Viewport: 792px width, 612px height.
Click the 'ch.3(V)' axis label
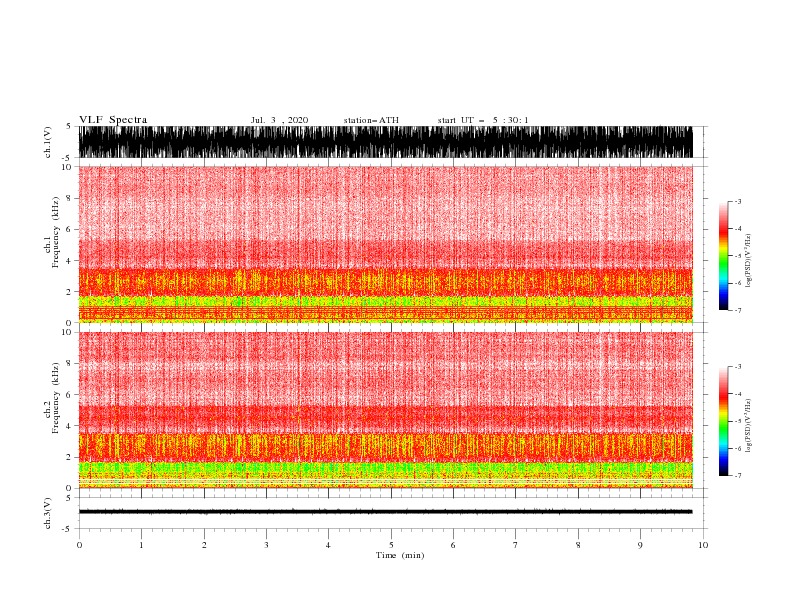(x=48, y=514)
